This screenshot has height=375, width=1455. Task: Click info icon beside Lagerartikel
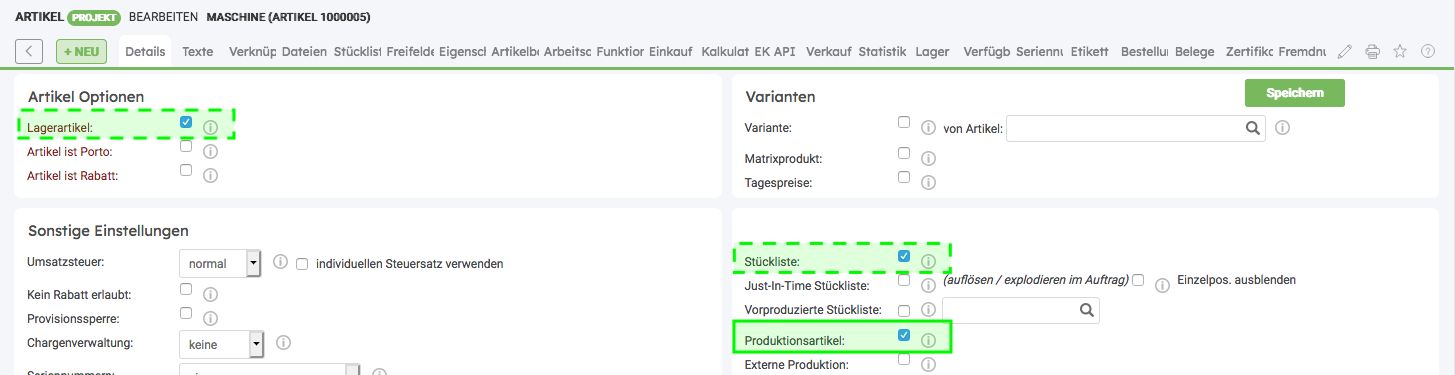tap(210, 128)
